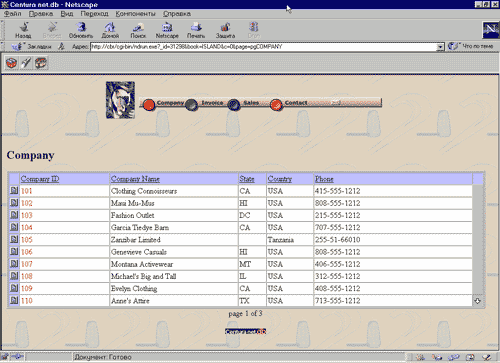Image resolution: width=500 pixels, height=363 pixels.
Task: Click the Back (Назад) toolbar icon
Action: point(23,30)
